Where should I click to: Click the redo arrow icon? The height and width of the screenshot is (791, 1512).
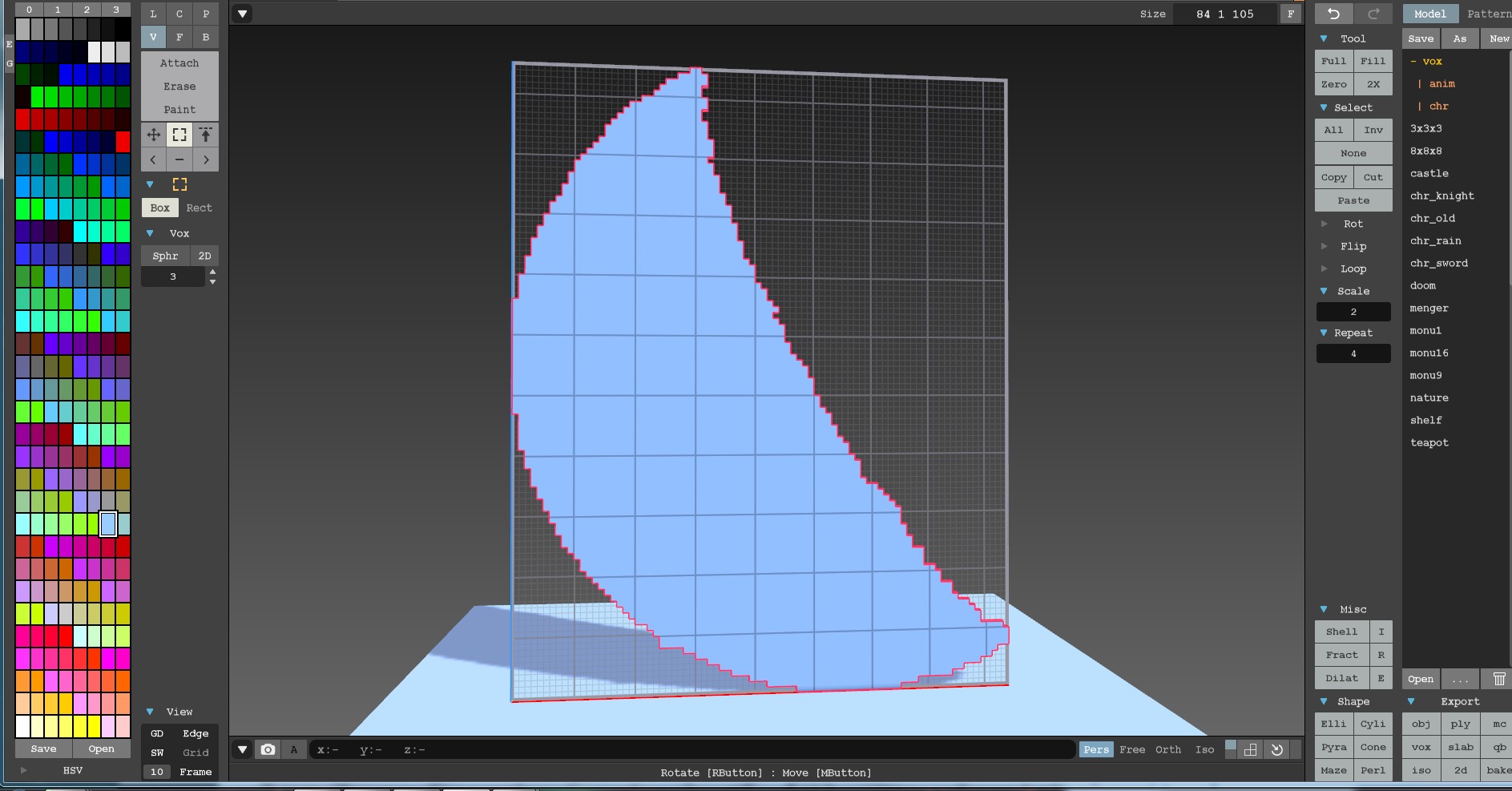(1373, 14)
